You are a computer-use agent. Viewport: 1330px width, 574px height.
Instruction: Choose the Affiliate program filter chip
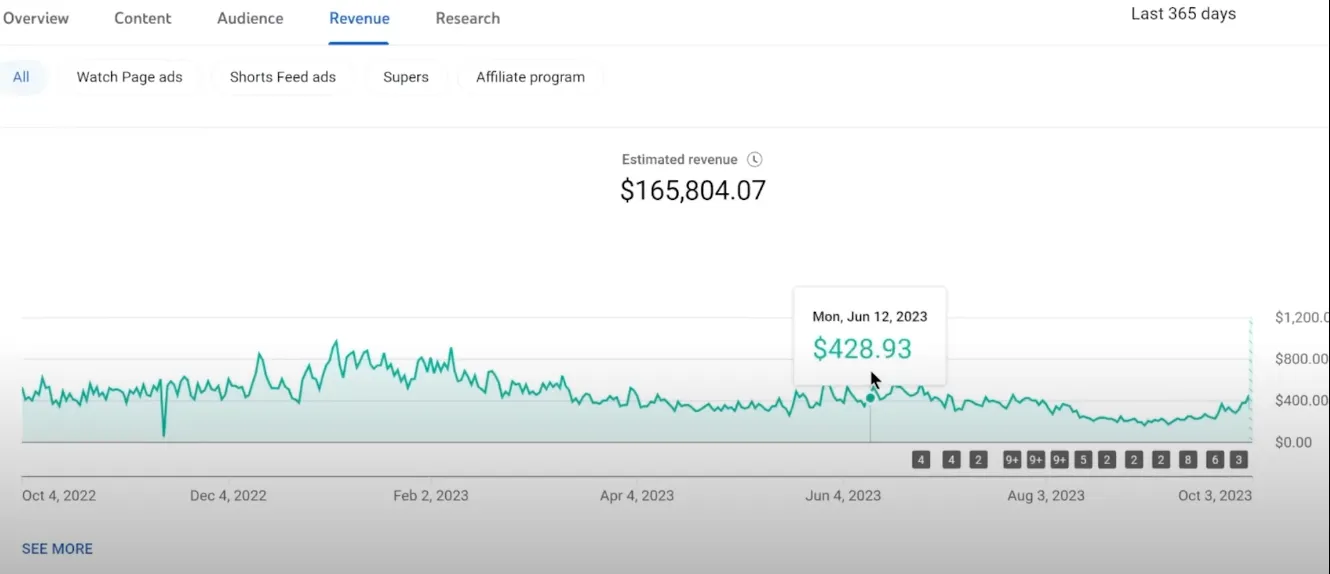tap(530, 77)
